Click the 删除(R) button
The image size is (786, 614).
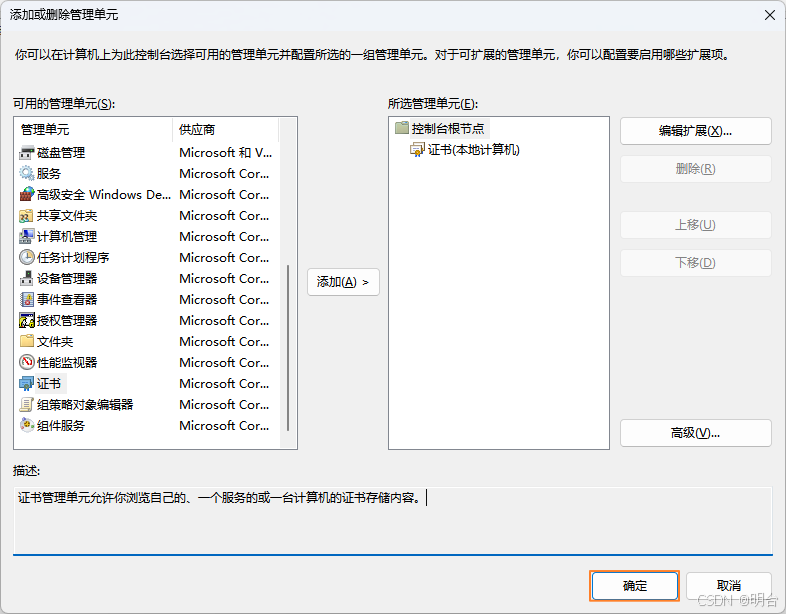(x=695, y=169)
